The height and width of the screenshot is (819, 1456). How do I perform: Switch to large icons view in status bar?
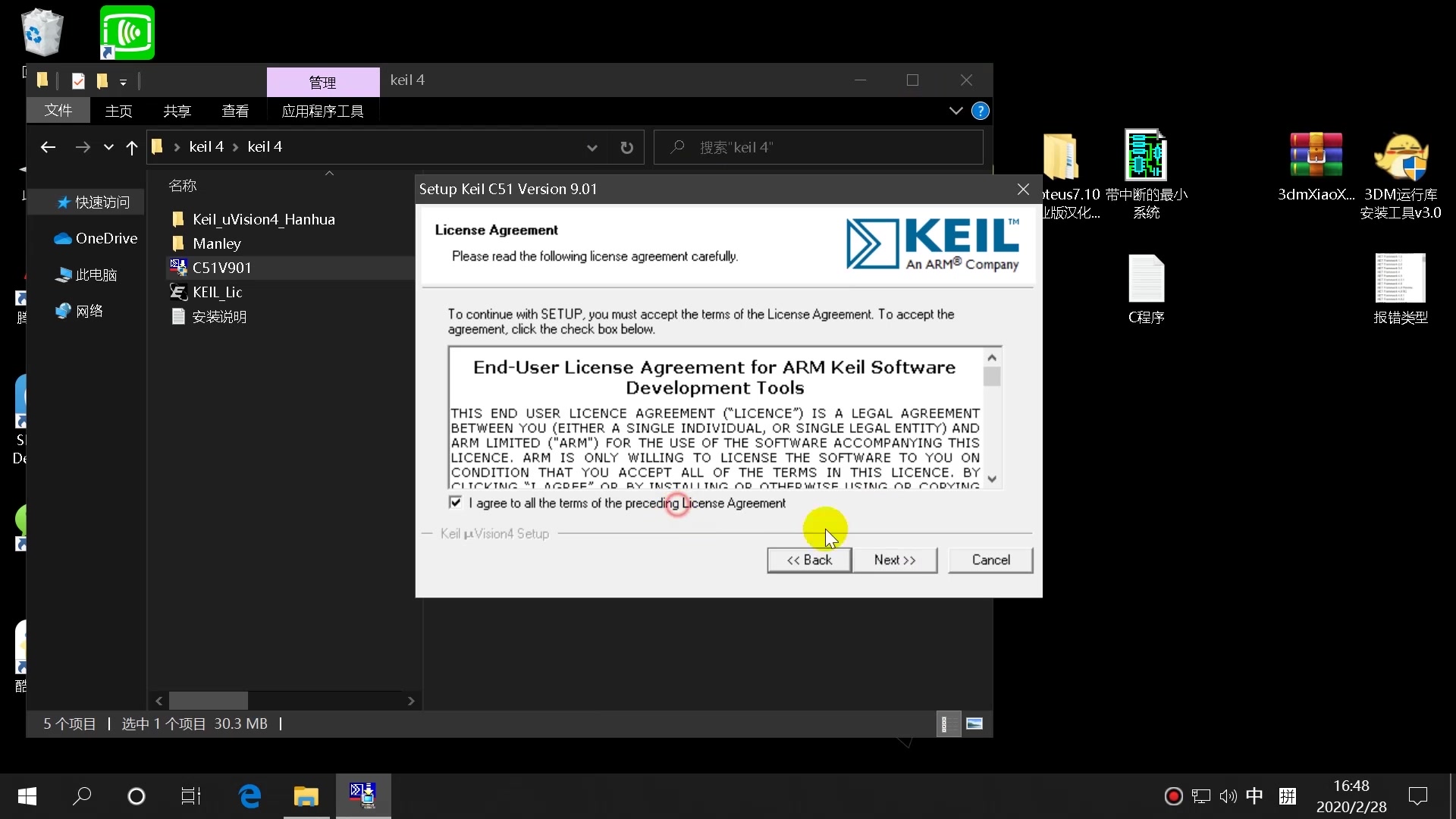click(x=974, y=723)
